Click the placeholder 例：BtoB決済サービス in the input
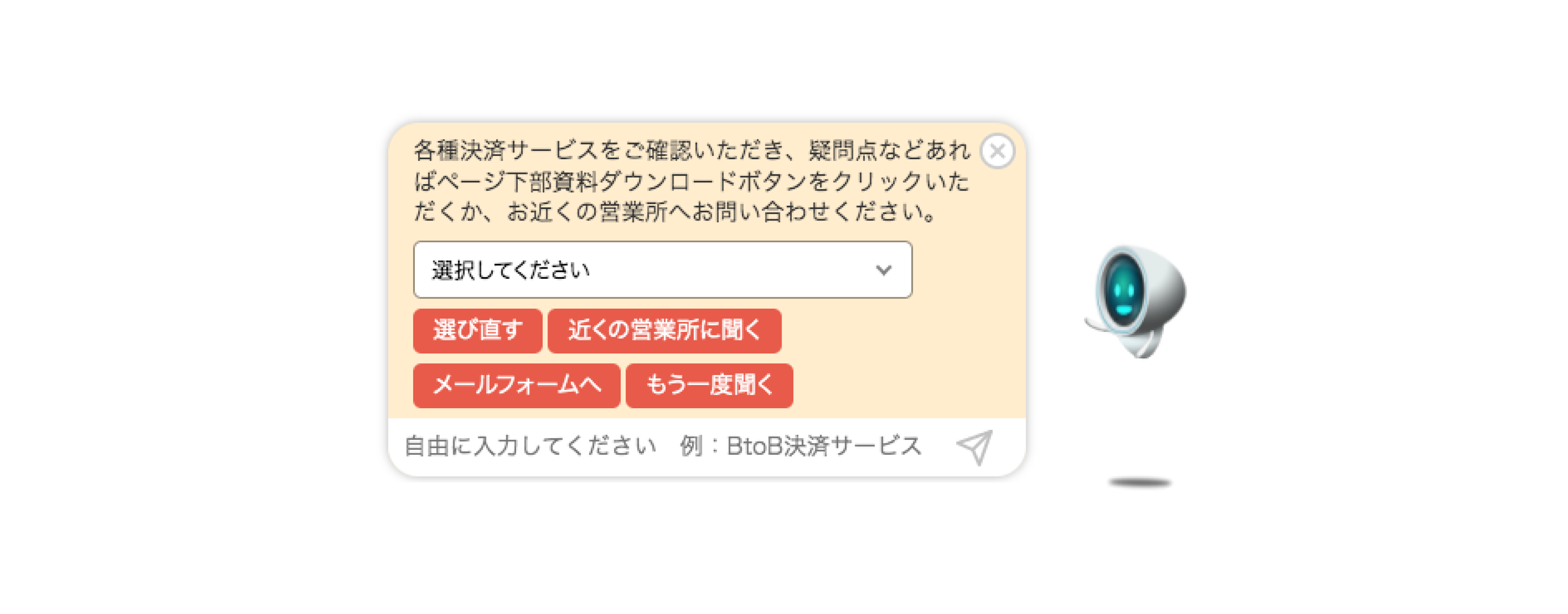This screenshot has height=614, width=1568. (x=800, y=446)
